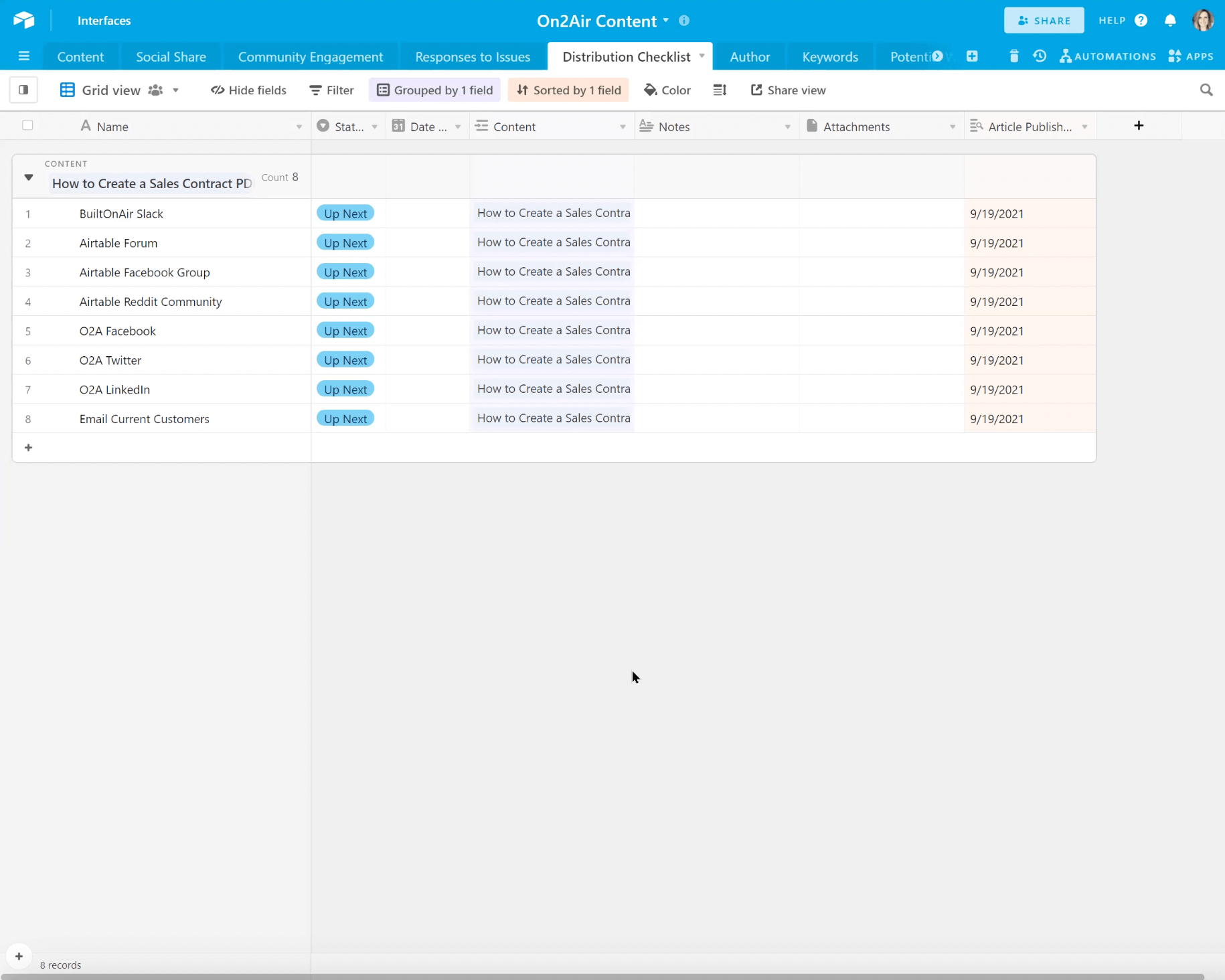Select Airtable Facebook Group record name

tap(145, 272)
